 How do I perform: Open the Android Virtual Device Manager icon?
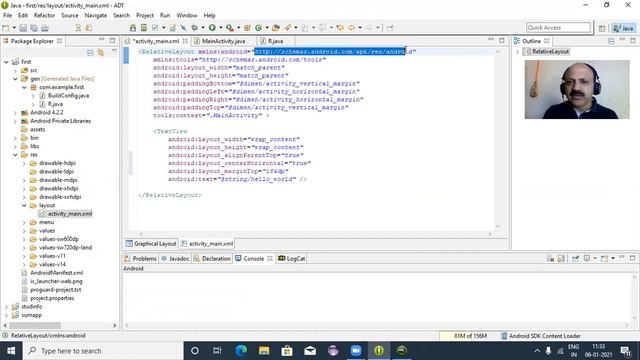click(144, 28)
